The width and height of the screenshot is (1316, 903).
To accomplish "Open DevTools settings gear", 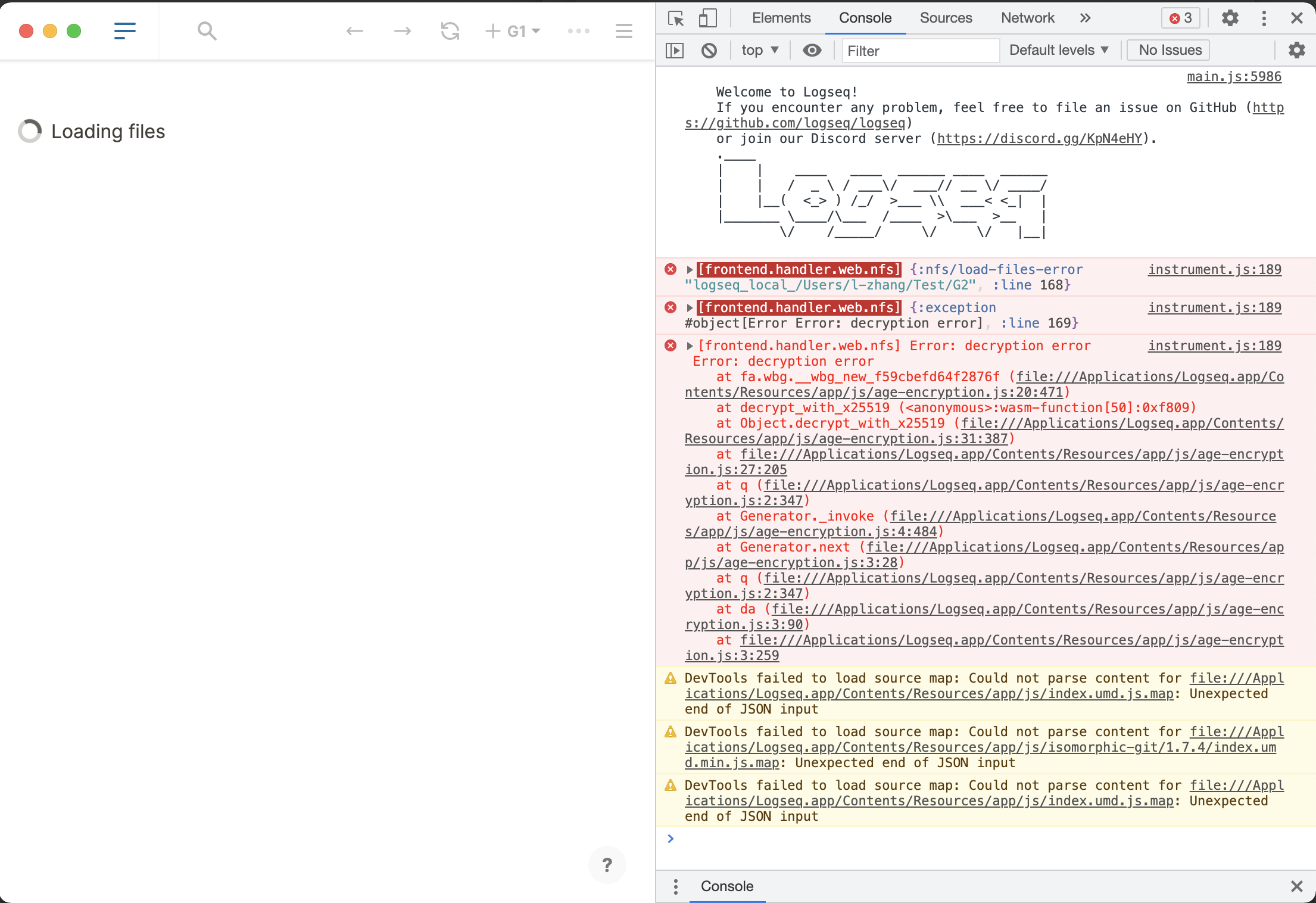I will [x=1230, y=18].
